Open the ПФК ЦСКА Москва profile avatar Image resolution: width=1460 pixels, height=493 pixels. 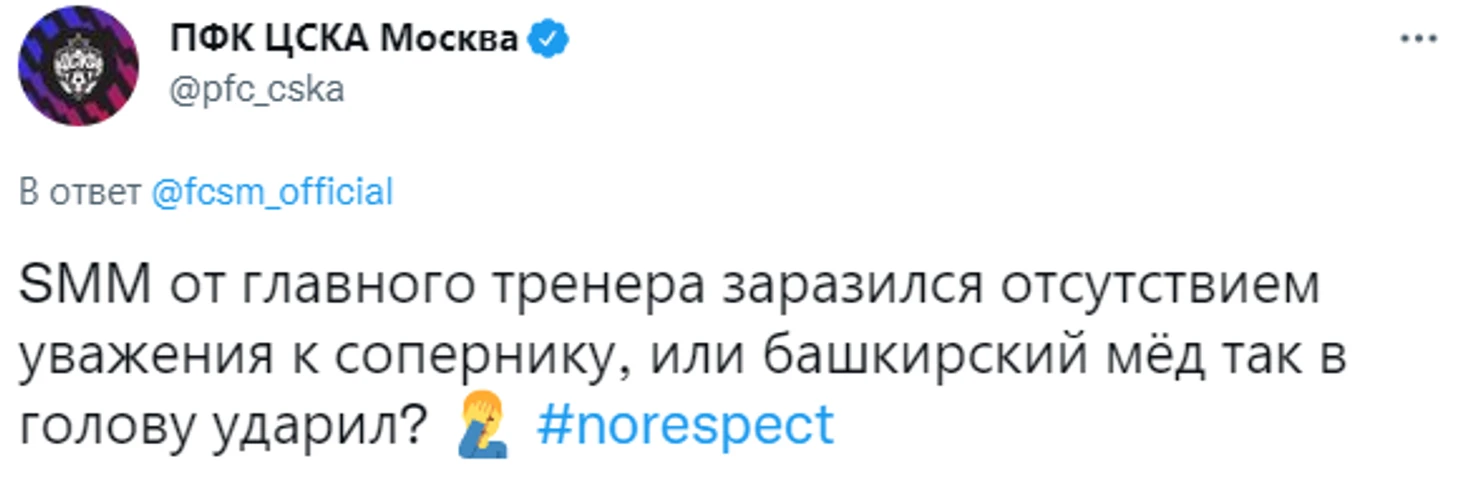click(x=79, y=68)
